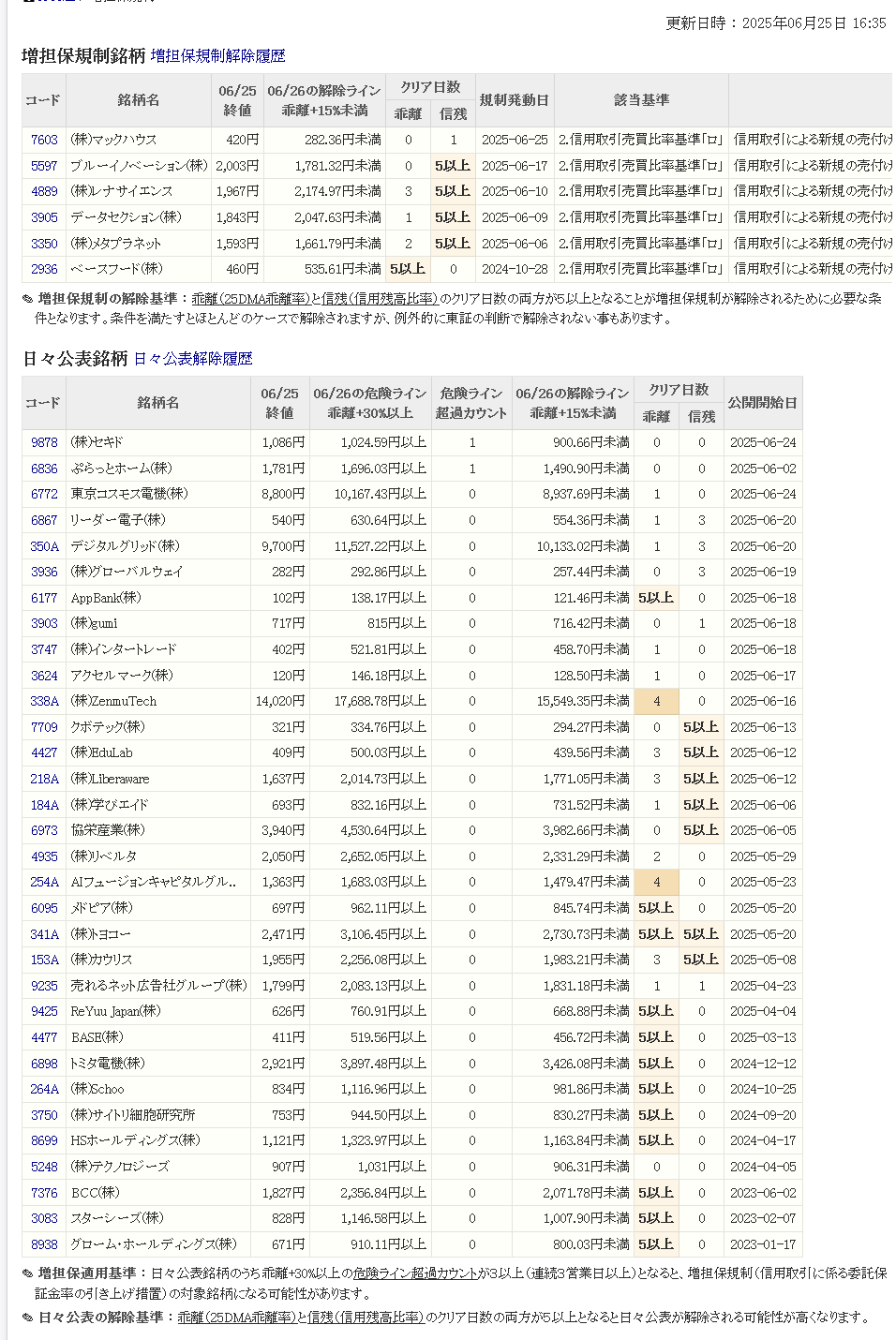Image resolution: width=896 pixels, height=1340 pixels.
Task: Open stock code 5248 link
Action: [44, 1167]
